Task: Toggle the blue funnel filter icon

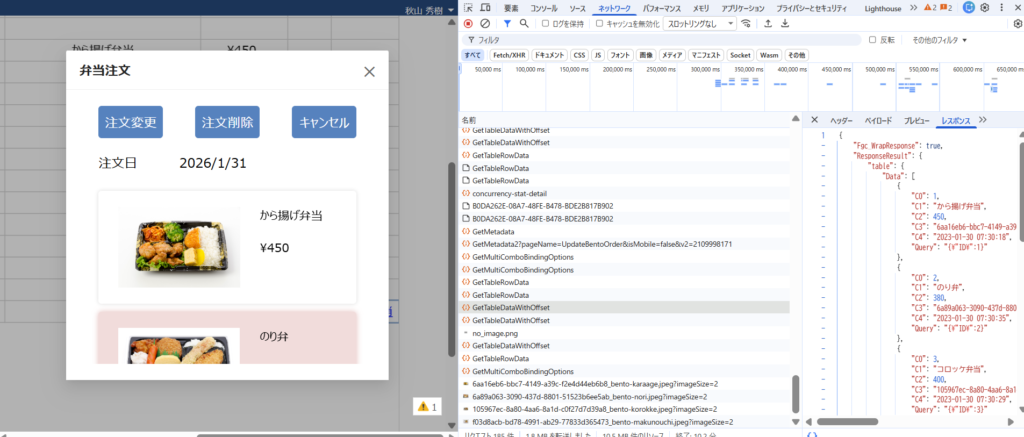Action: tap(507, 23)
